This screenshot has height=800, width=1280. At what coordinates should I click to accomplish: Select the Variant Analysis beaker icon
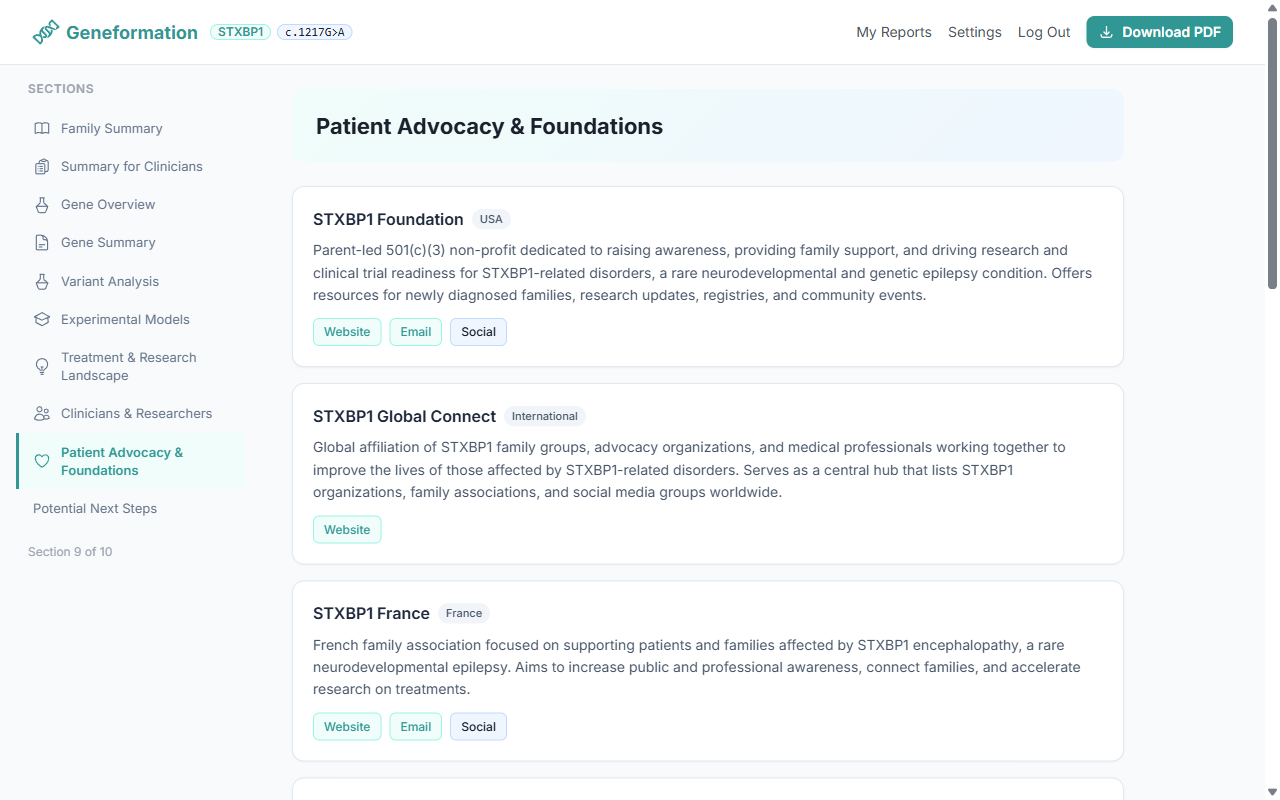pos(41,281)
